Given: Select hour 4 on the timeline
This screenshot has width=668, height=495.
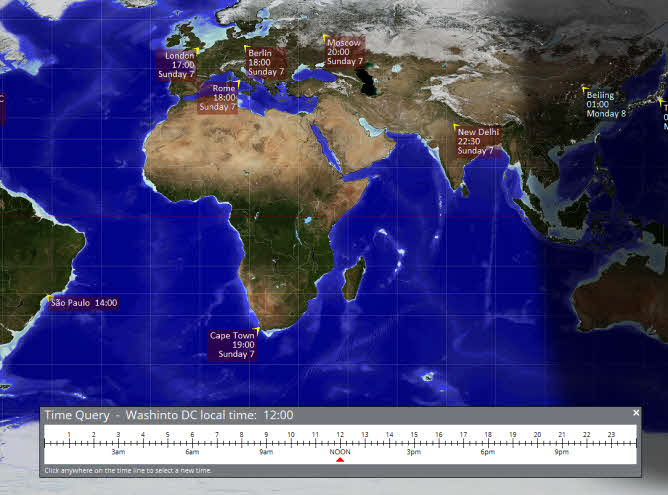Looking at the screenshot, I should (143, 435).
